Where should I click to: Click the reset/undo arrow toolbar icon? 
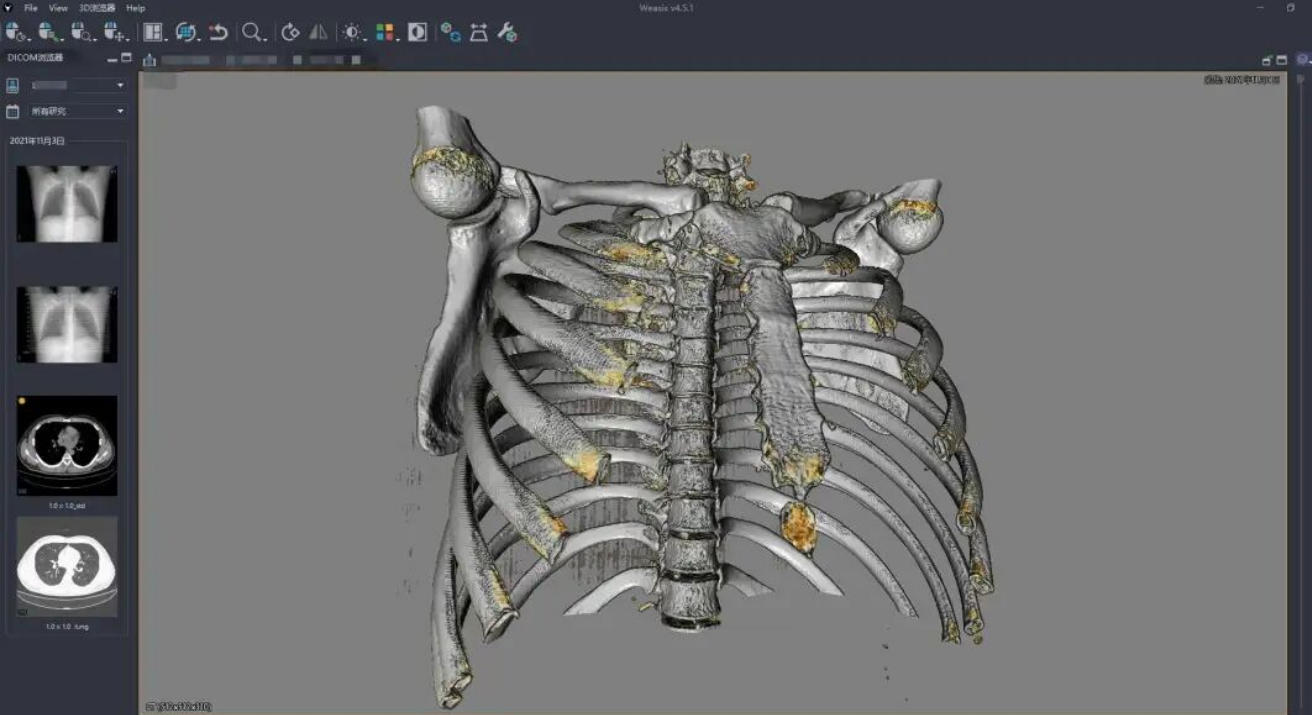point(218,32)
